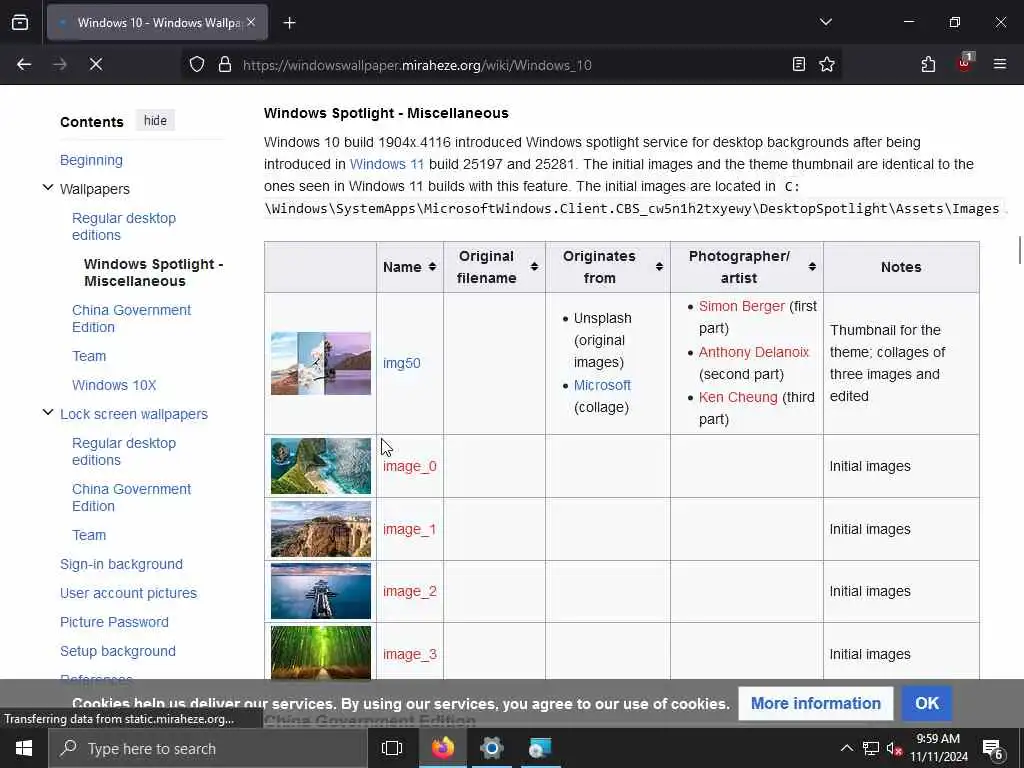Toggle reader view for this page
1024x768 pixels.
click(799, 64)
